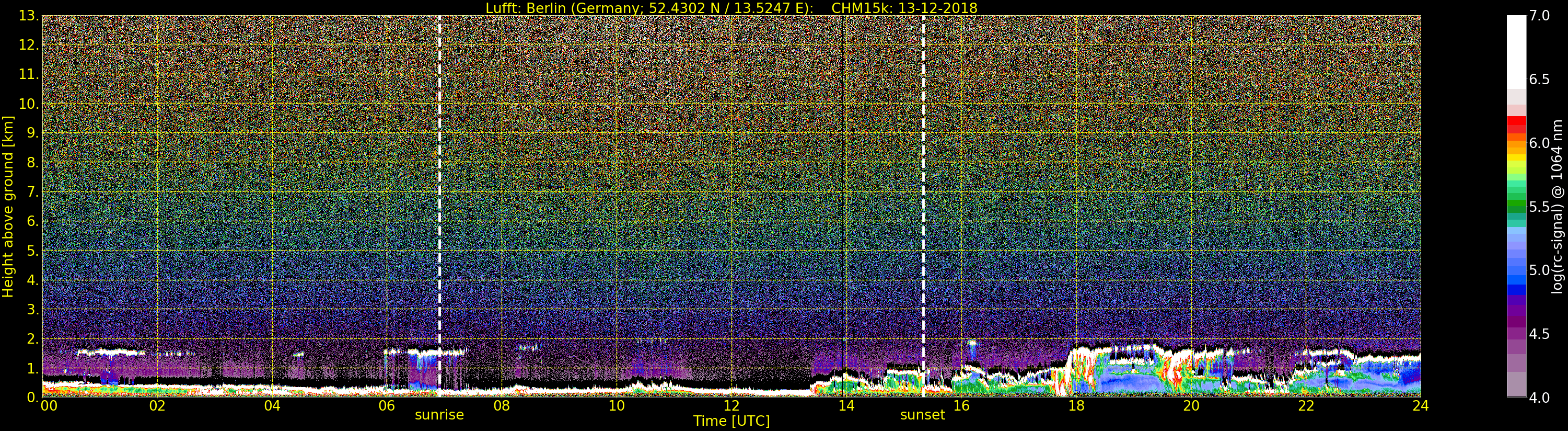Screen dimensions: 1568x431
Task: Click the colorbar label 'log(rc-signal) @ 1064 nm'
Action: coord(1557,207)
